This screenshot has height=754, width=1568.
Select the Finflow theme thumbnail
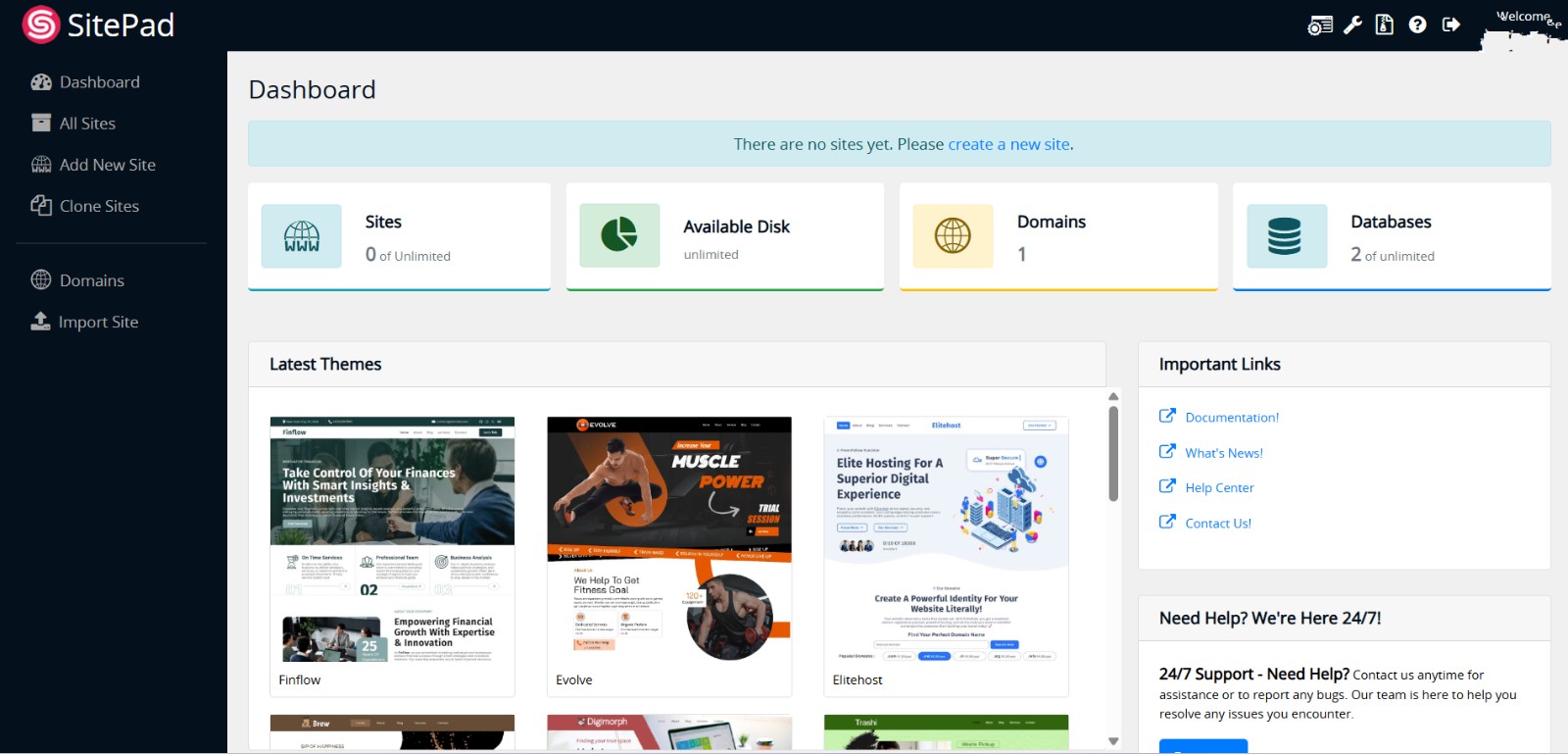[392, 540]
